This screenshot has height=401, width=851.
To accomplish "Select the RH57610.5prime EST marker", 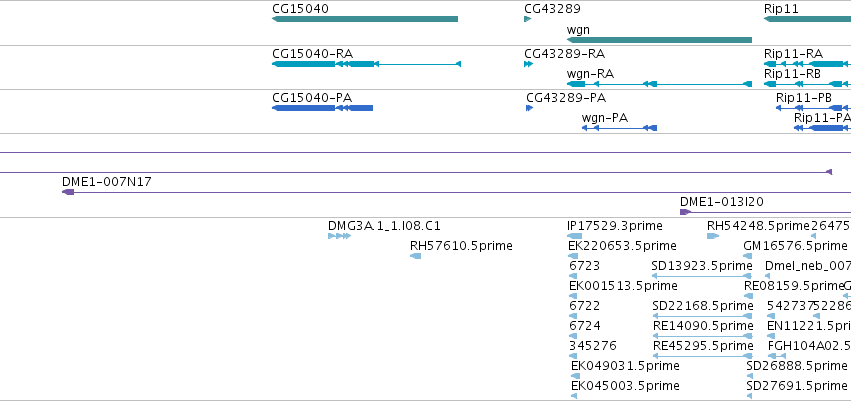I will [x=416, y=256].
